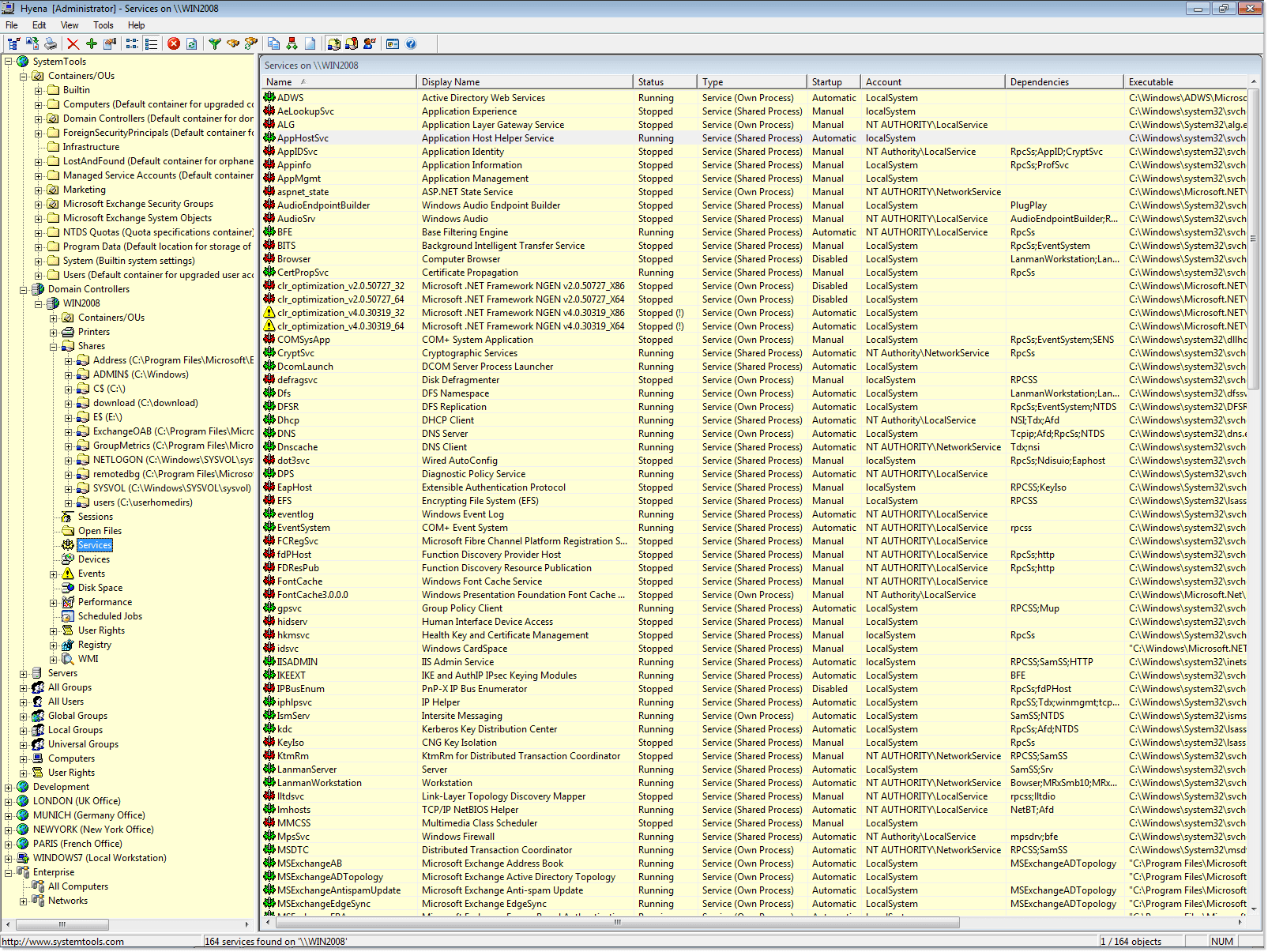The height and width of the screenshot is (952, 1268).
Task: Click the Print toolbar icon
Action: (x=51, y=43)
